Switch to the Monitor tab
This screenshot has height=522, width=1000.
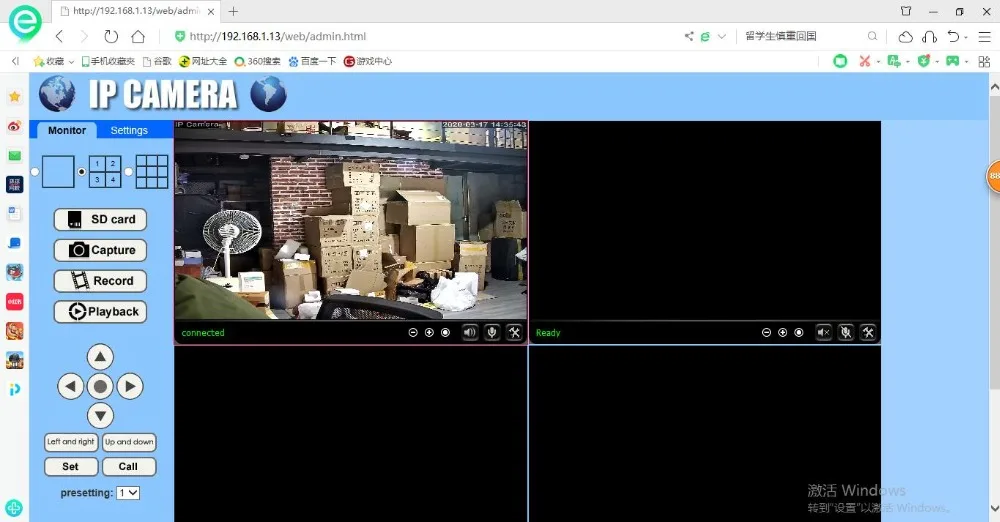coord(67,130)
